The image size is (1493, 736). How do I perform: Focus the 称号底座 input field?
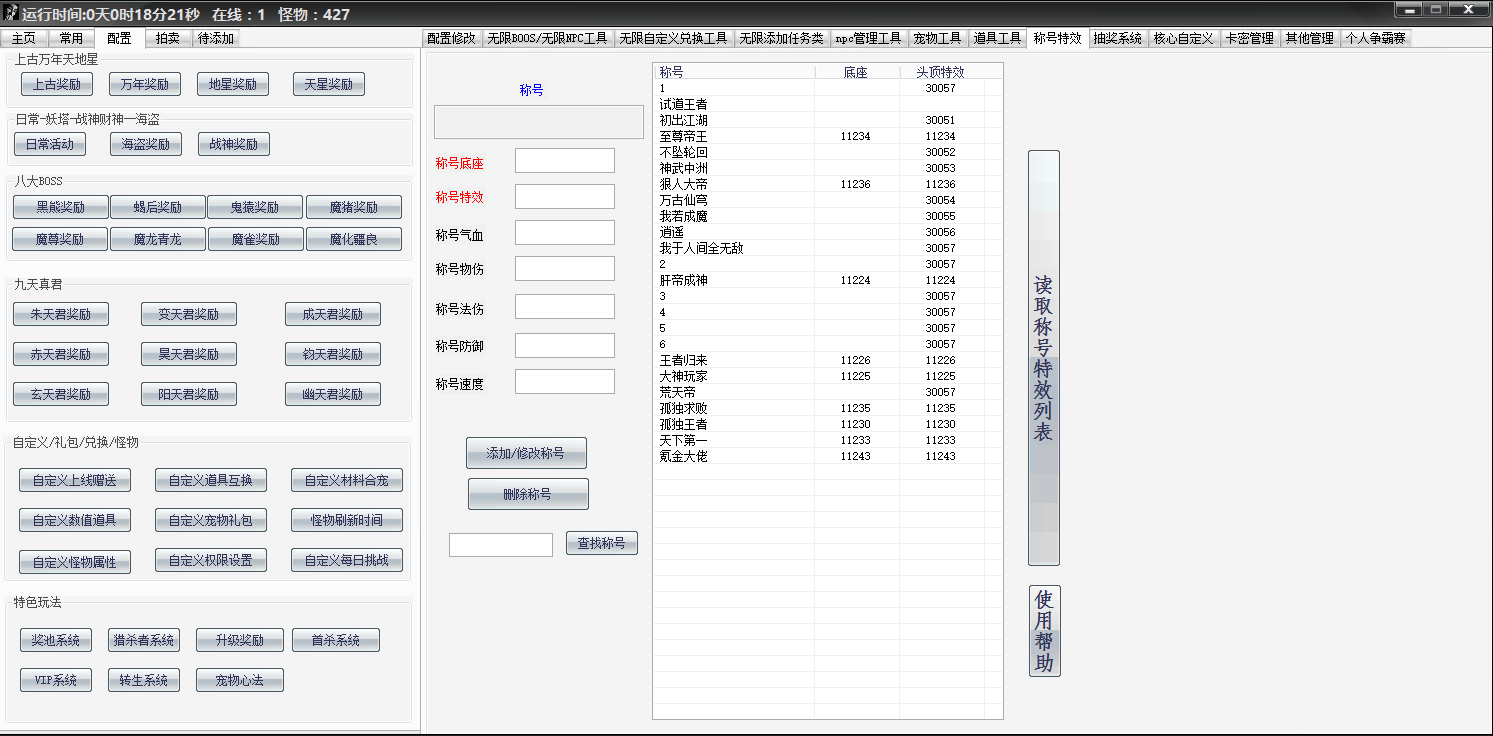click(x=564, y=161)
